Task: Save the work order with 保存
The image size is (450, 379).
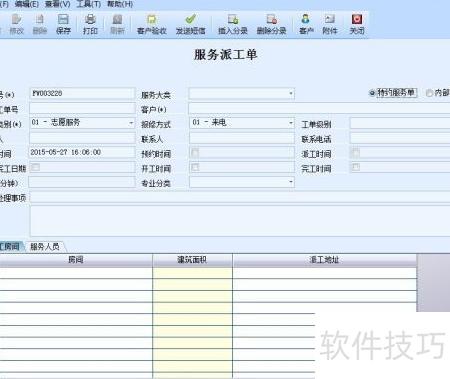Action: click(x=63, y=24)
